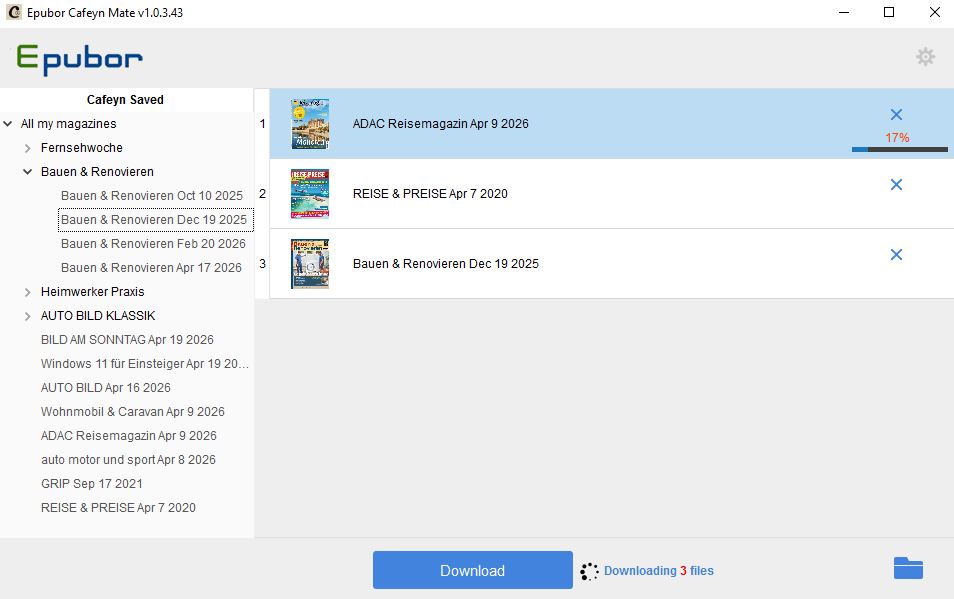
Task: Click the Downloading 3 files status link
Action: point(658,571)
